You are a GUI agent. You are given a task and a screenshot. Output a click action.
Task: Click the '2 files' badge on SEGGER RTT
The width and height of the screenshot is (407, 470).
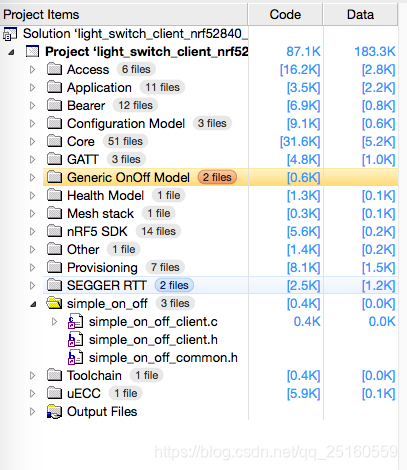coord(174,285)
